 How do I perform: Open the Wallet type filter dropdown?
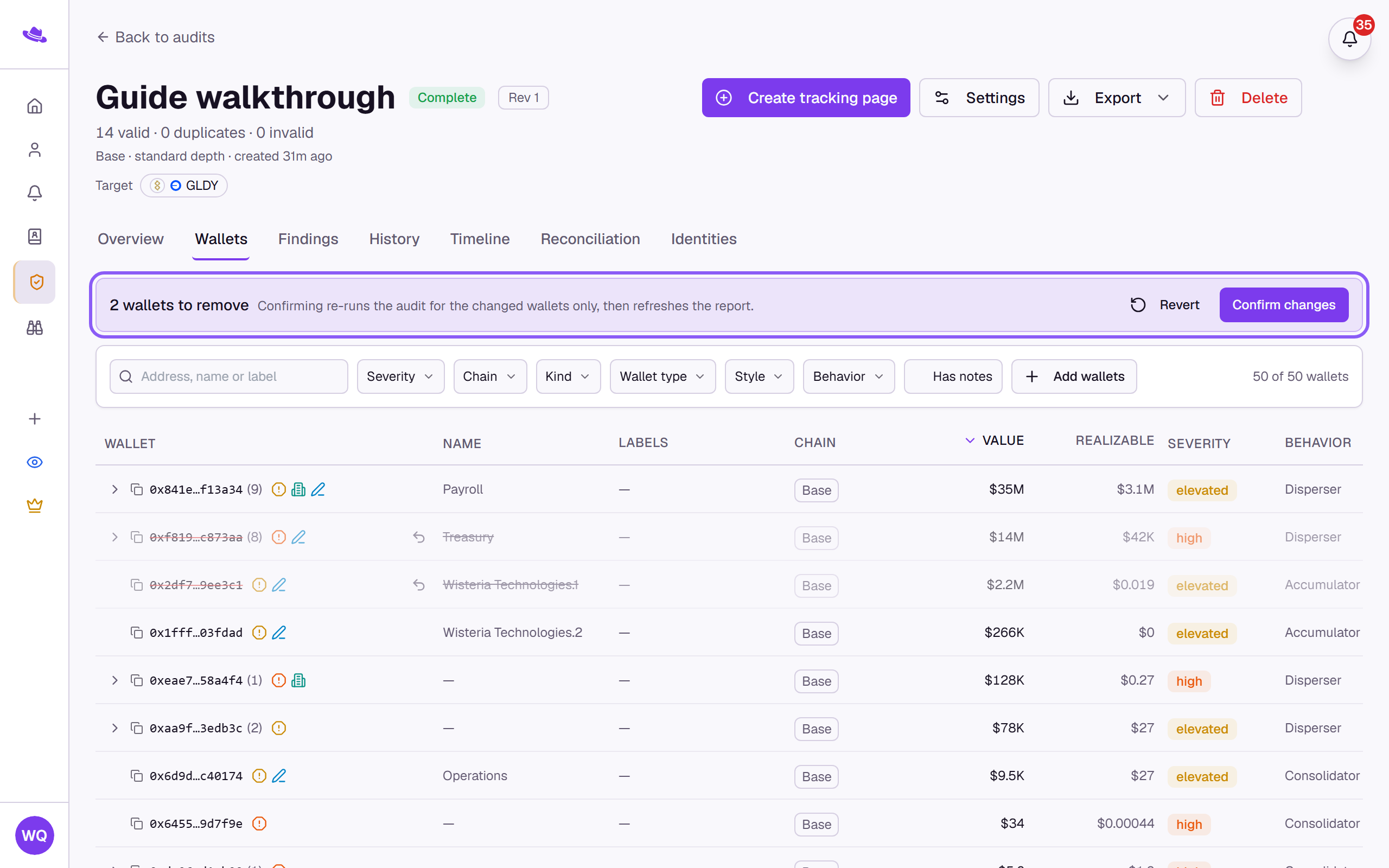coord(662,376)
